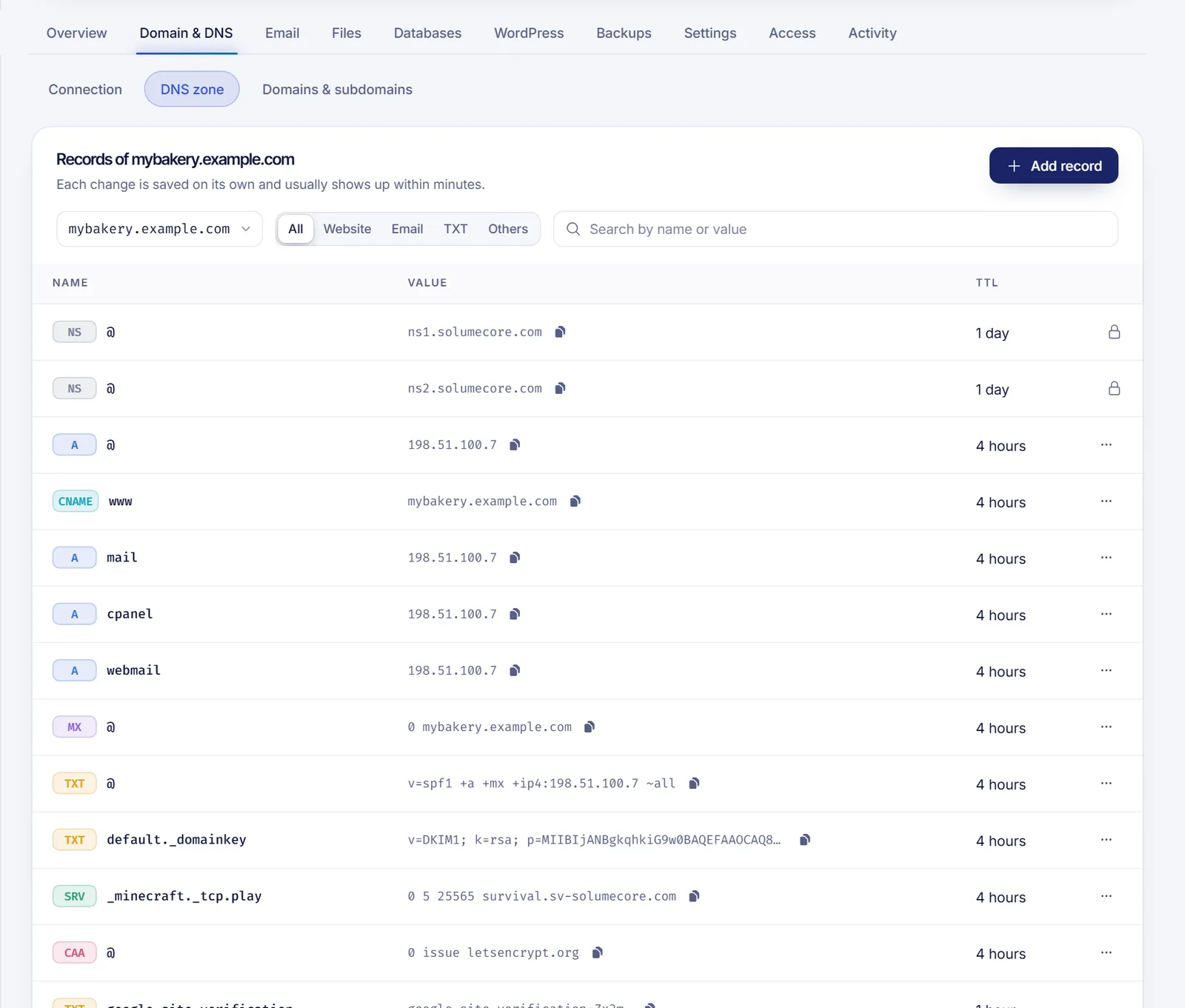1185x1008 pixels.
Task: Show All record types filter
Action: pyautogui.click(x=296, y=229)
